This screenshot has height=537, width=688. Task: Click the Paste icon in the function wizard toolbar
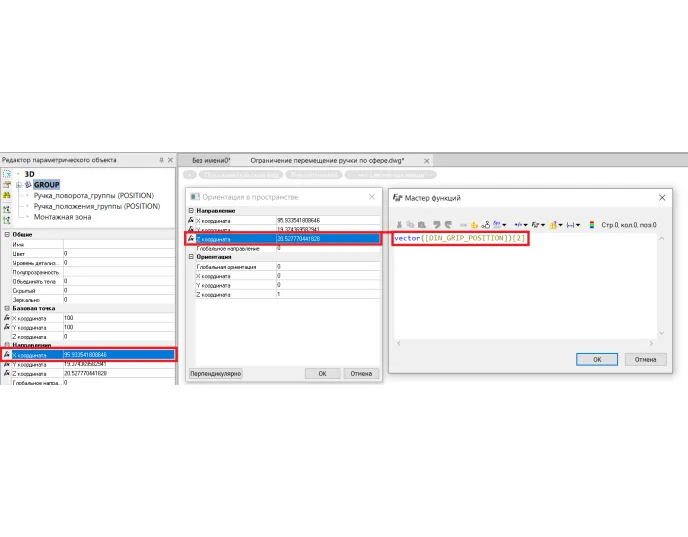tap(422, 225)
